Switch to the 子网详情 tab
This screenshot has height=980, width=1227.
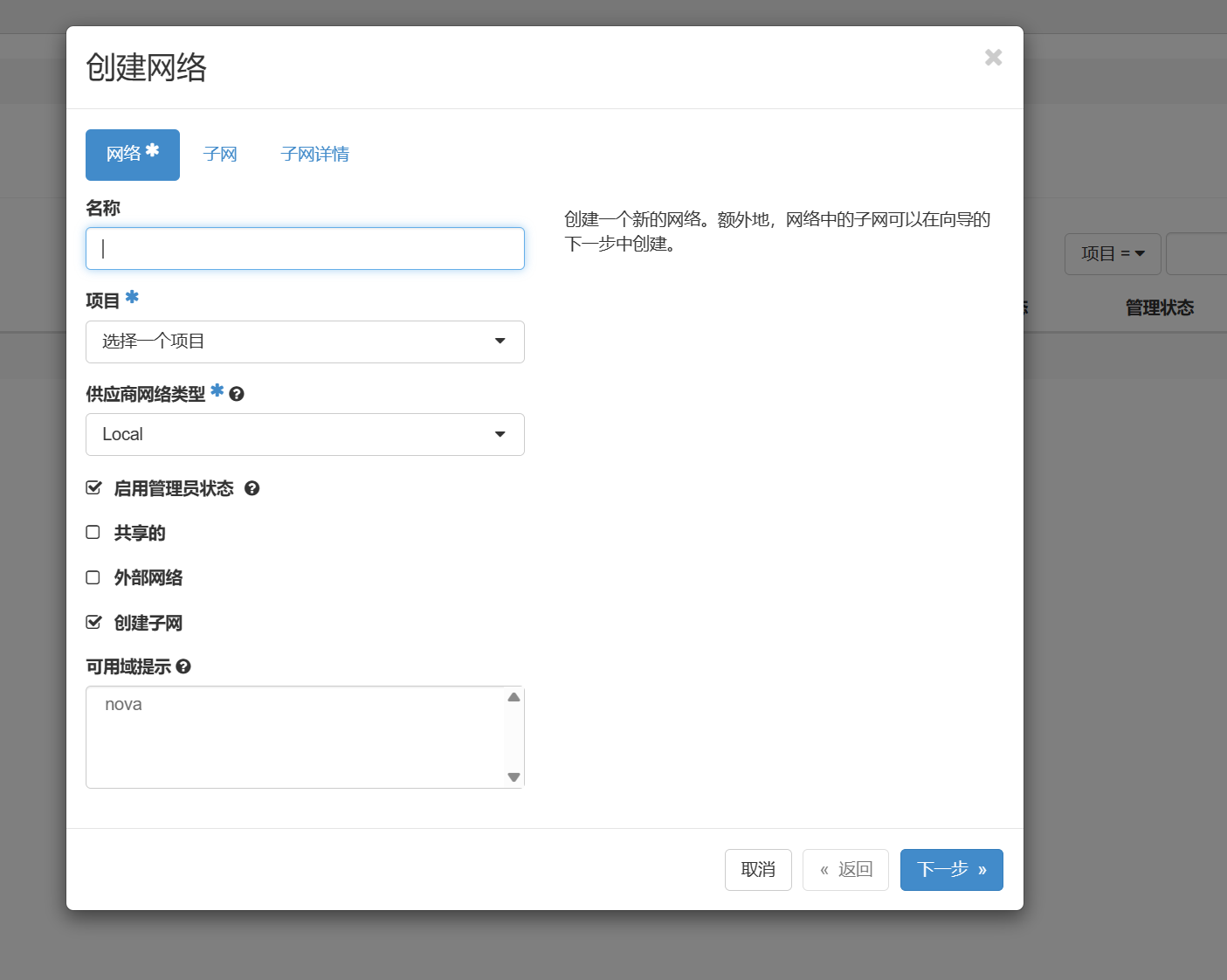[x=314, y=155]
